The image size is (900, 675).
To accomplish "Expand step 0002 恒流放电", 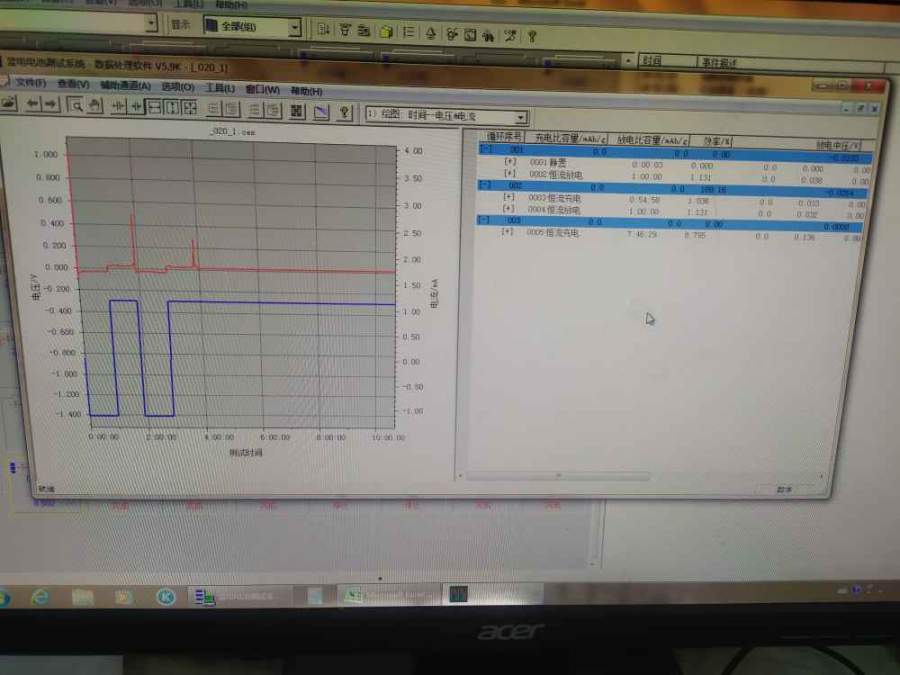I will pyautogui.click(x=509, y=173).
